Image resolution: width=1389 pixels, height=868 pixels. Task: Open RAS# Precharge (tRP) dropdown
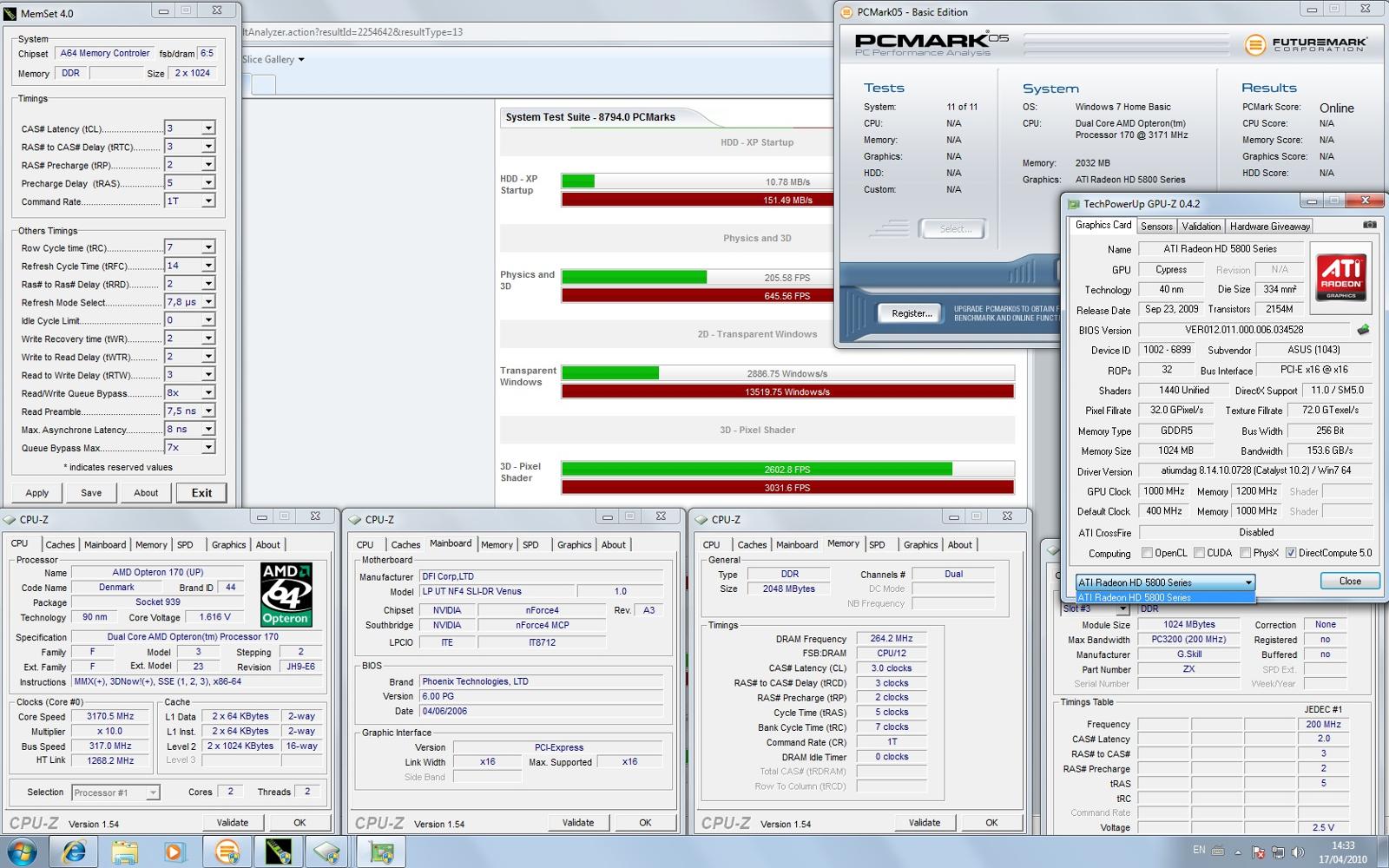coord(208,165)
